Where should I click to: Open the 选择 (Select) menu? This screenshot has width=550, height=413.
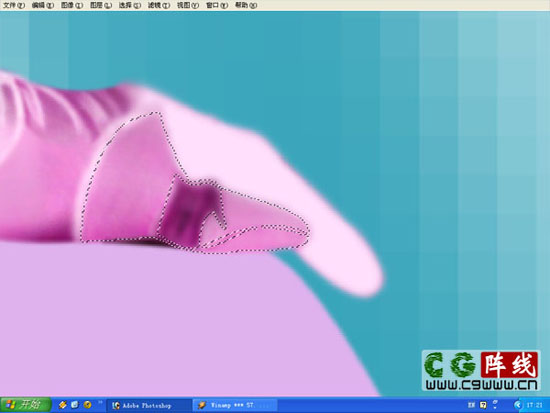[x=129, y=5]
